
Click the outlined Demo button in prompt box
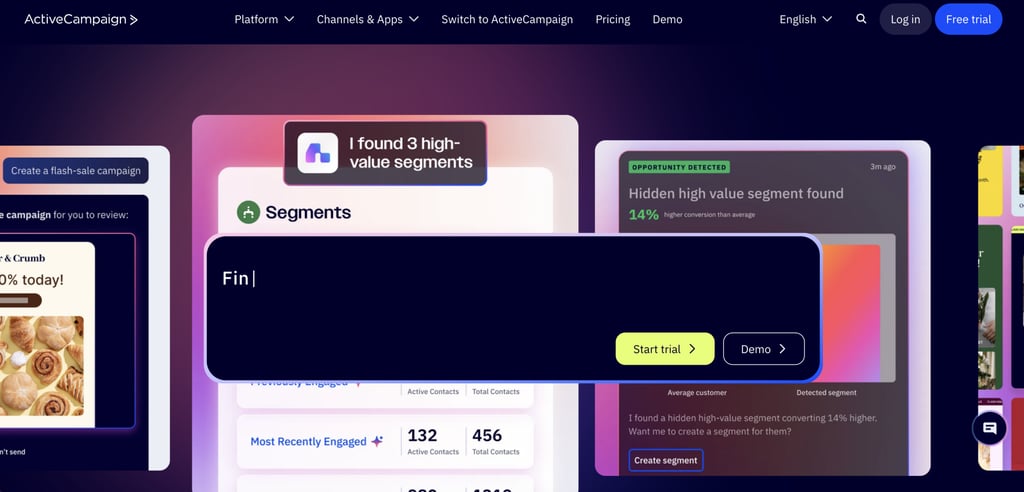[x=763, y=349]
